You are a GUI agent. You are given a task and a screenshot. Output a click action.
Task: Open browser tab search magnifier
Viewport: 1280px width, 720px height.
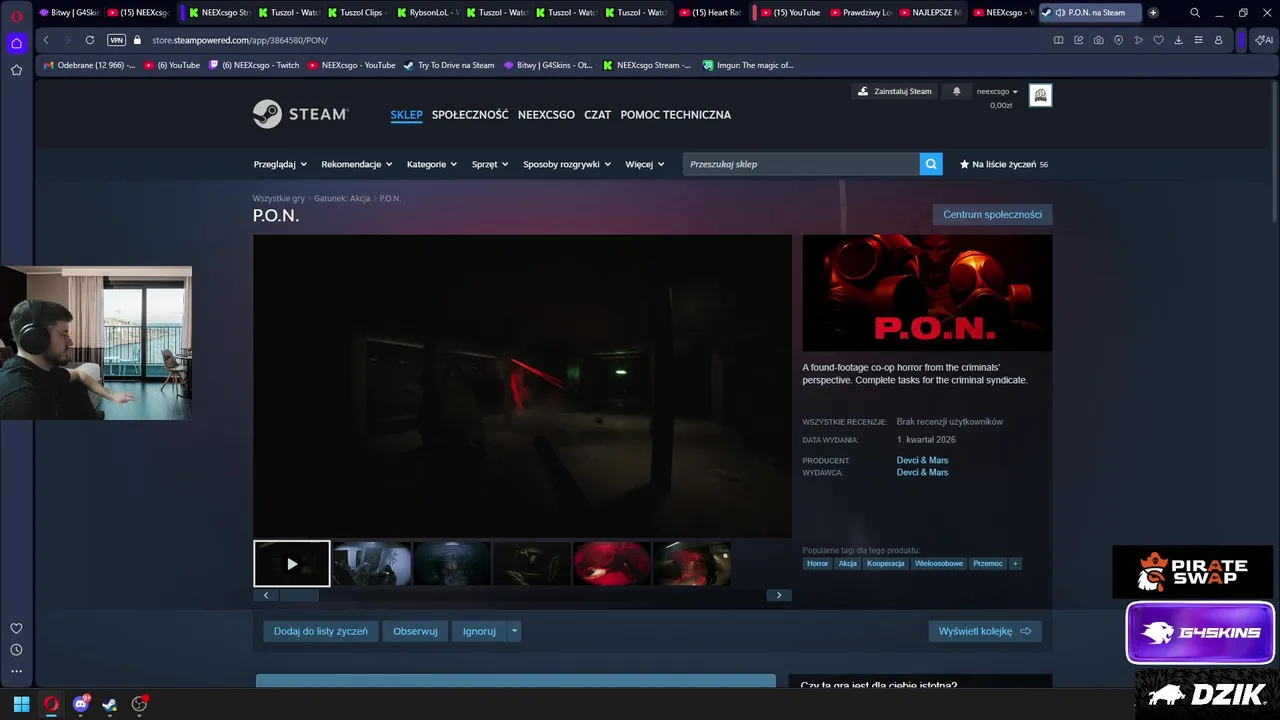pos(1195,12)
